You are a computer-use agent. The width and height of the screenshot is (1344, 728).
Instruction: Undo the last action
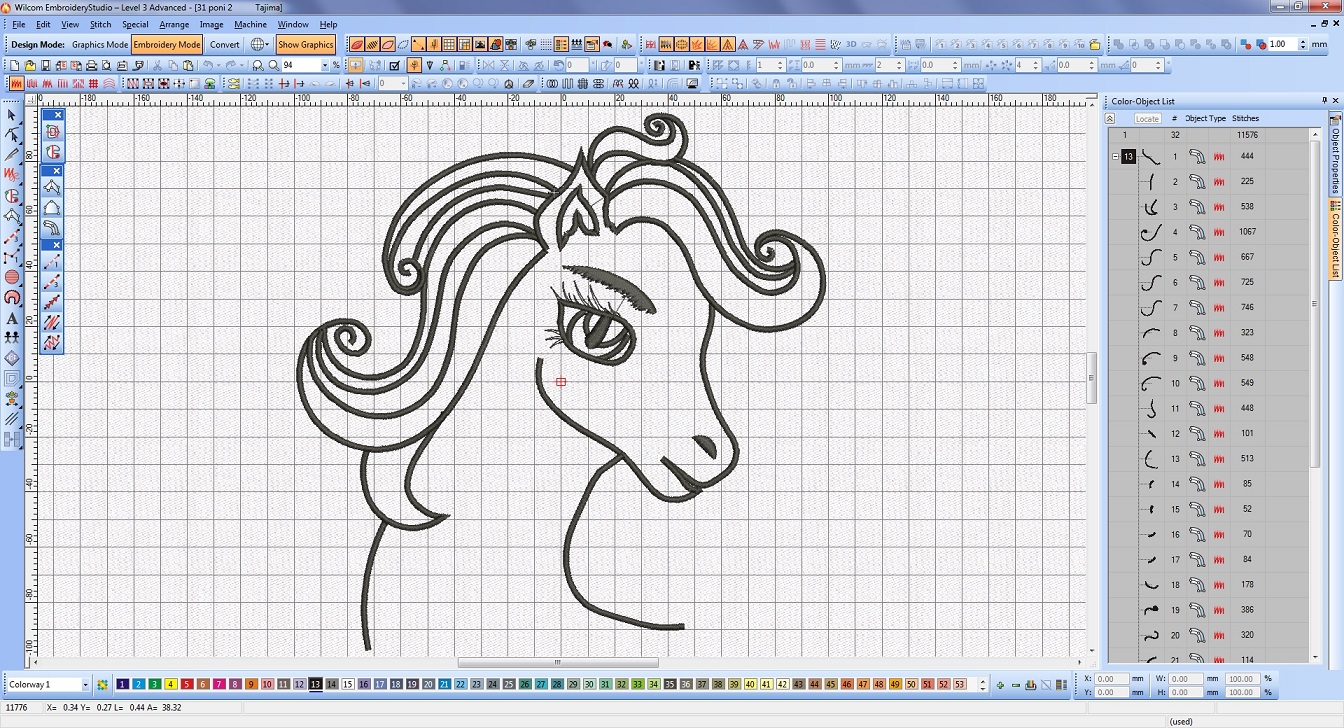[208, 65]
